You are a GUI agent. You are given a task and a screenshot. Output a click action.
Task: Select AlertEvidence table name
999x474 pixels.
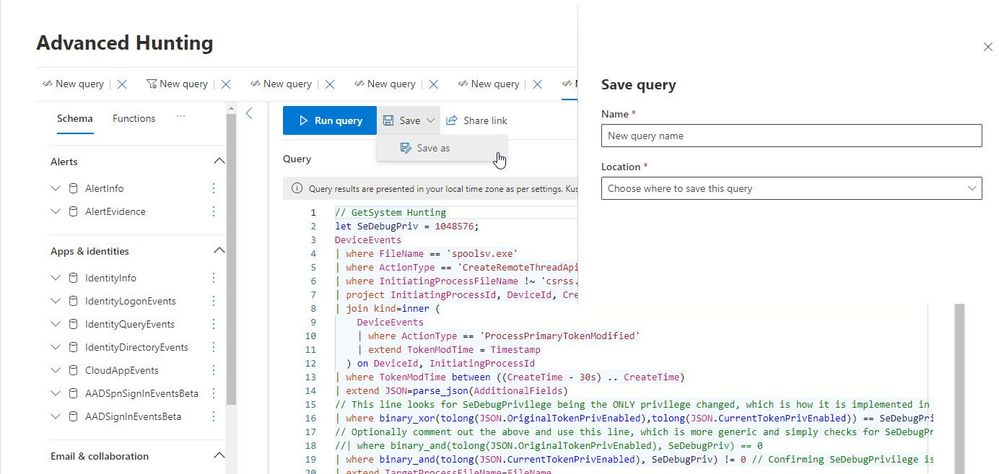pyautogui.click(x=115, y=212)
